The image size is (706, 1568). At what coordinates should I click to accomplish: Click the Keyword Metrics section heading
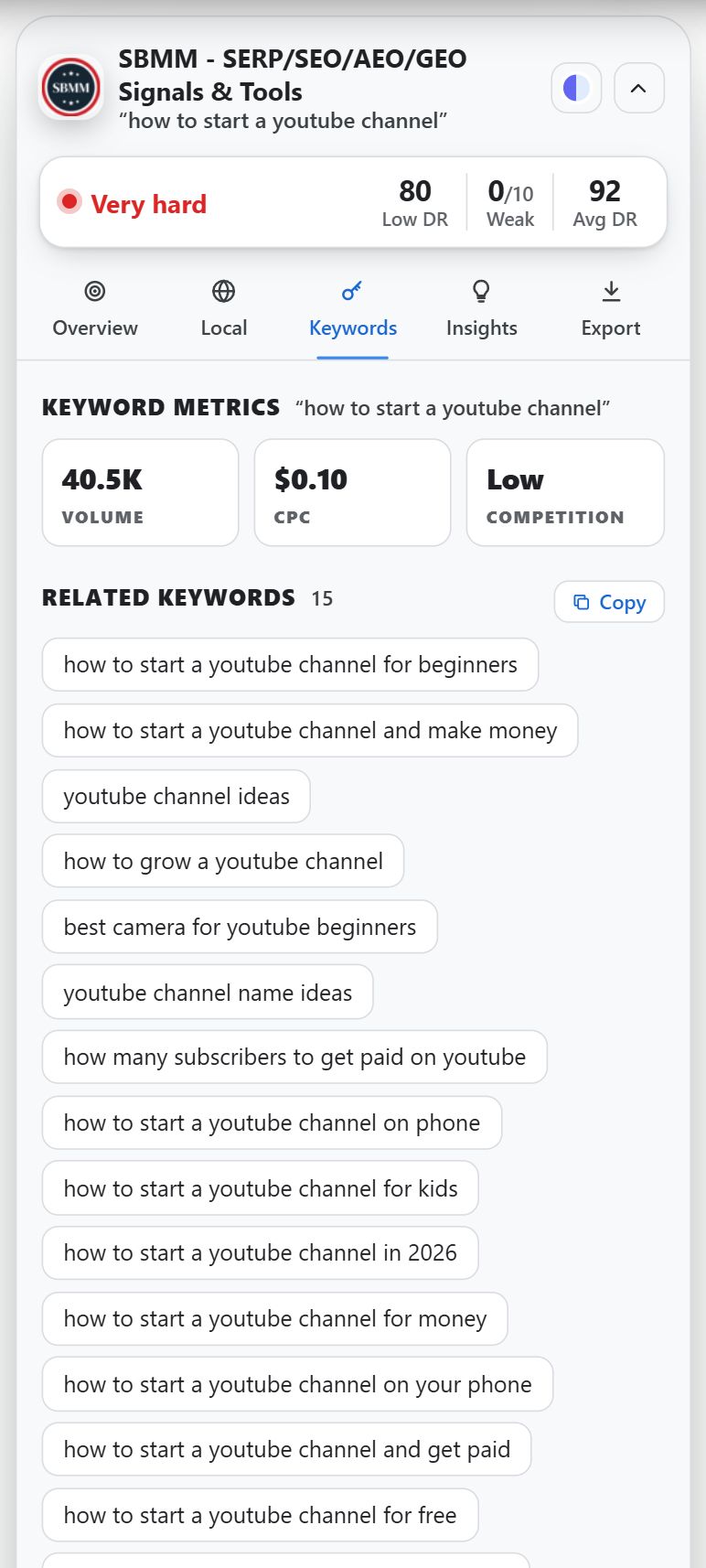(161, 408)
